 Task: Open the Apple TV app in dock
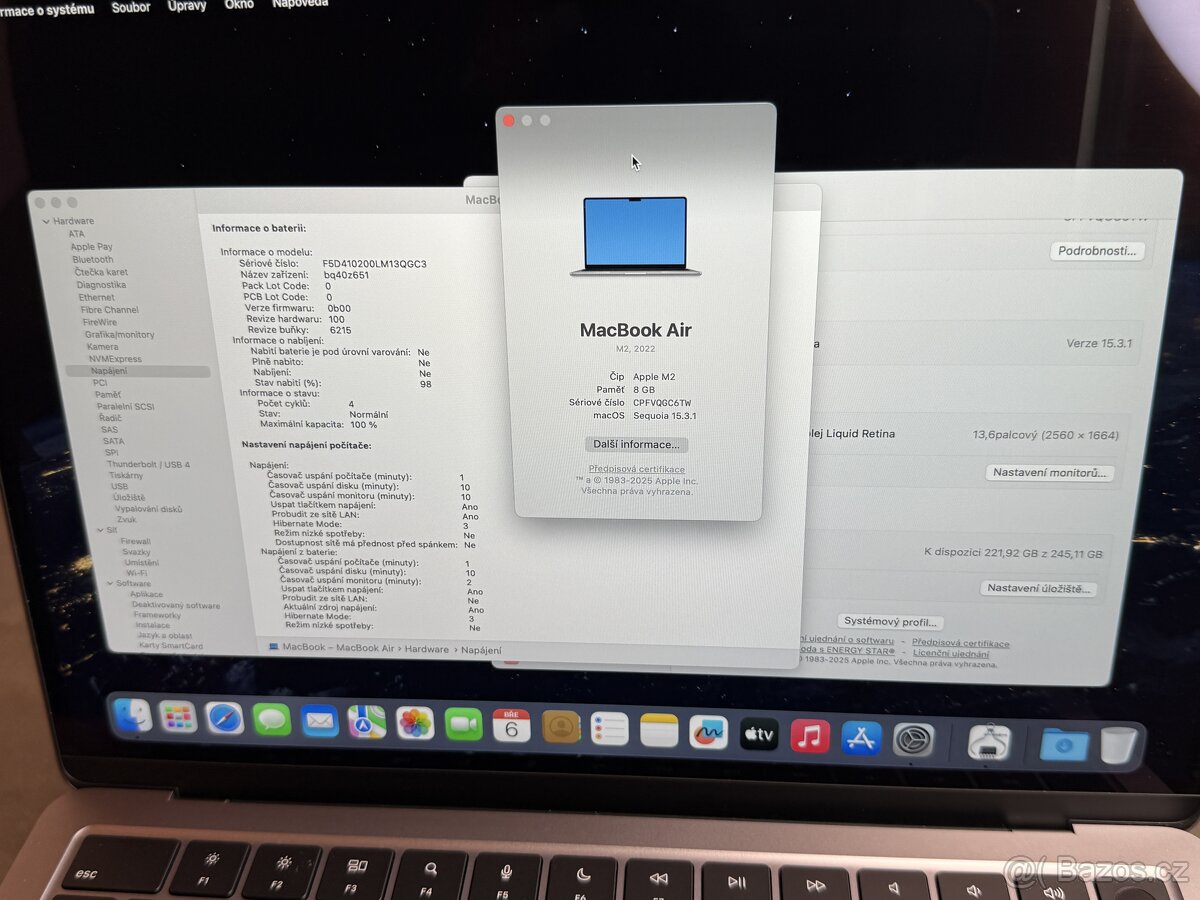(x=759, y=734)
